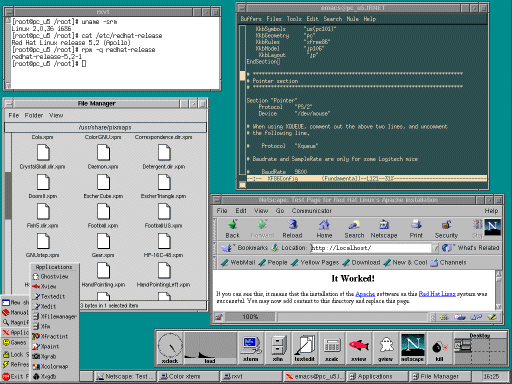Click the Yellow Pages personal toolbar button

315,263
